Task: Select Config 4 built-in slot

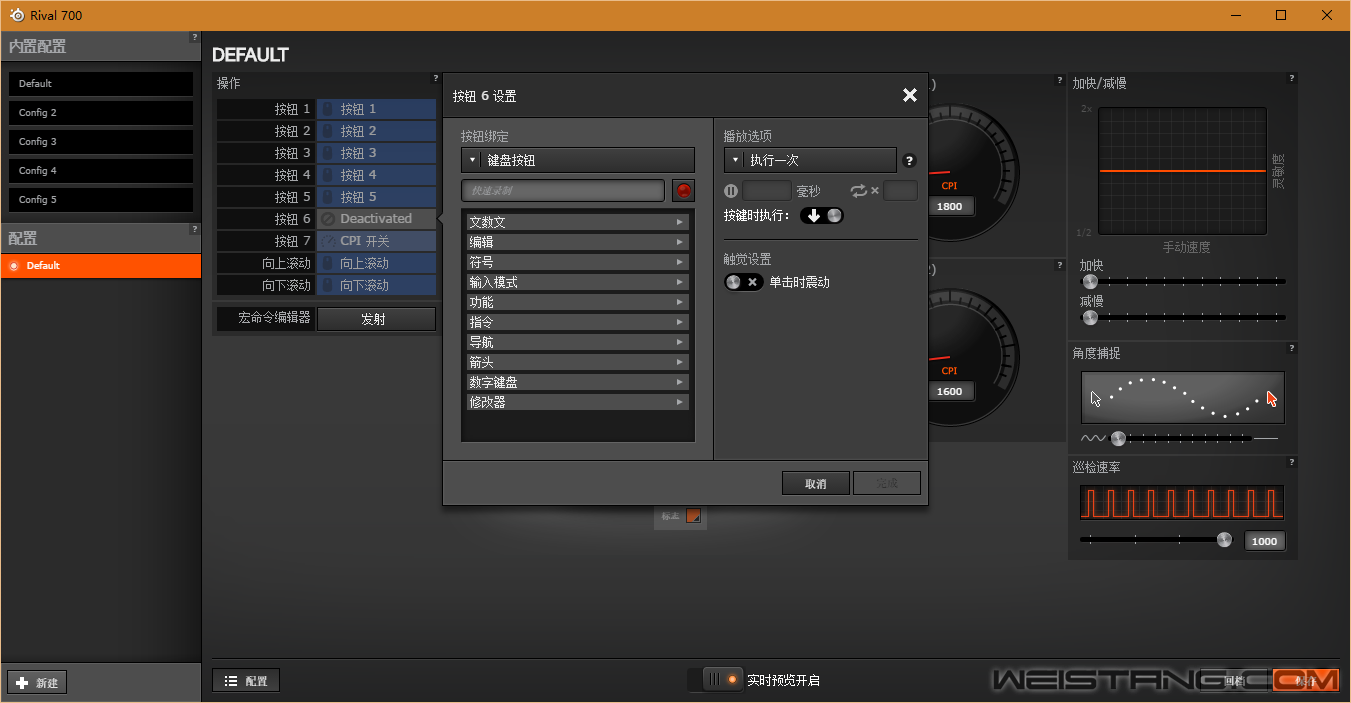Action: (x=101, y=171)
